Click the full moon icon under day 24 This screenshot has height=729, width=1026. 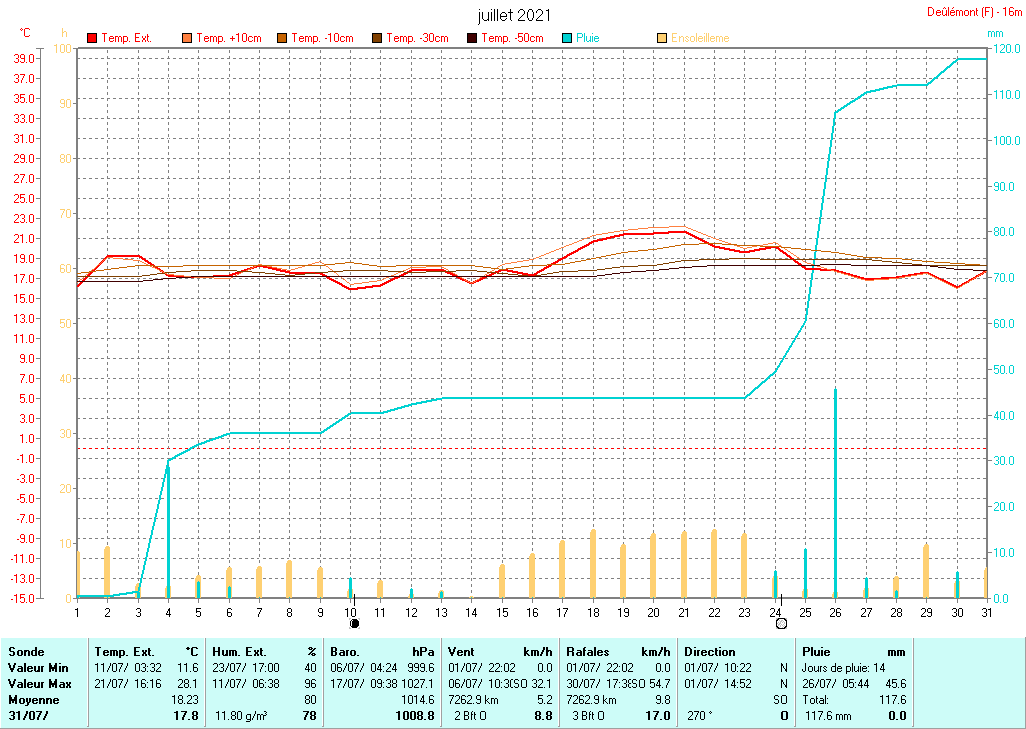pos(781,623)
